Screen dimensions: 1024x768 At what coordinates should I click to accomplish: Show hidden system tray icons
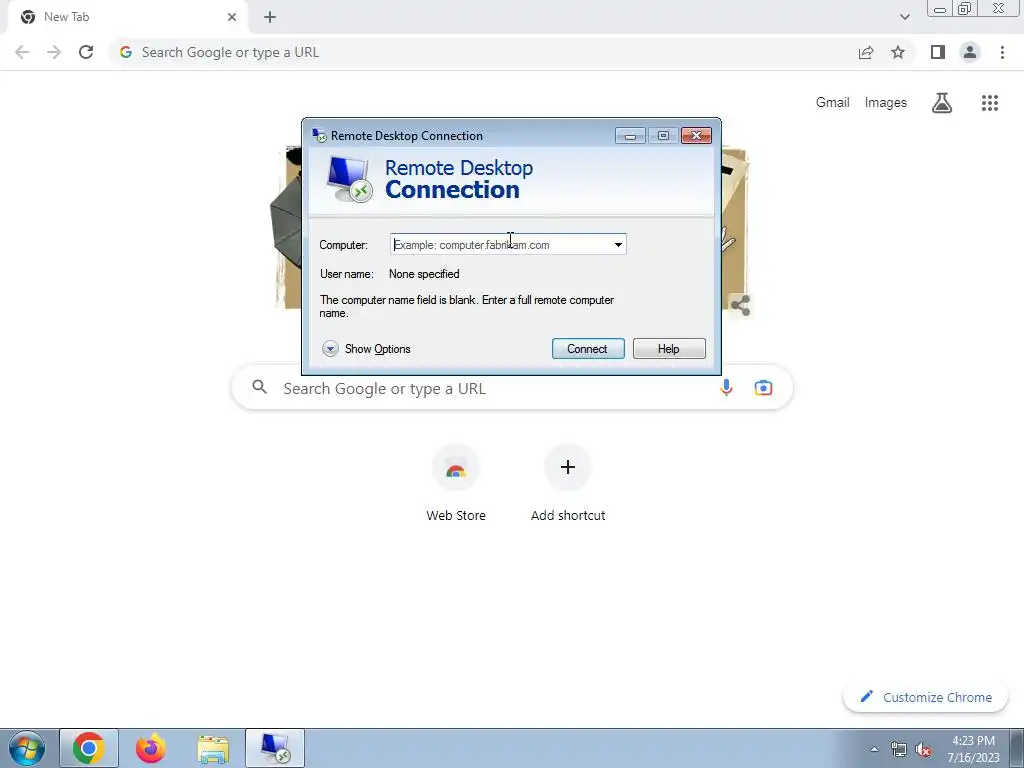pos(874,749)
